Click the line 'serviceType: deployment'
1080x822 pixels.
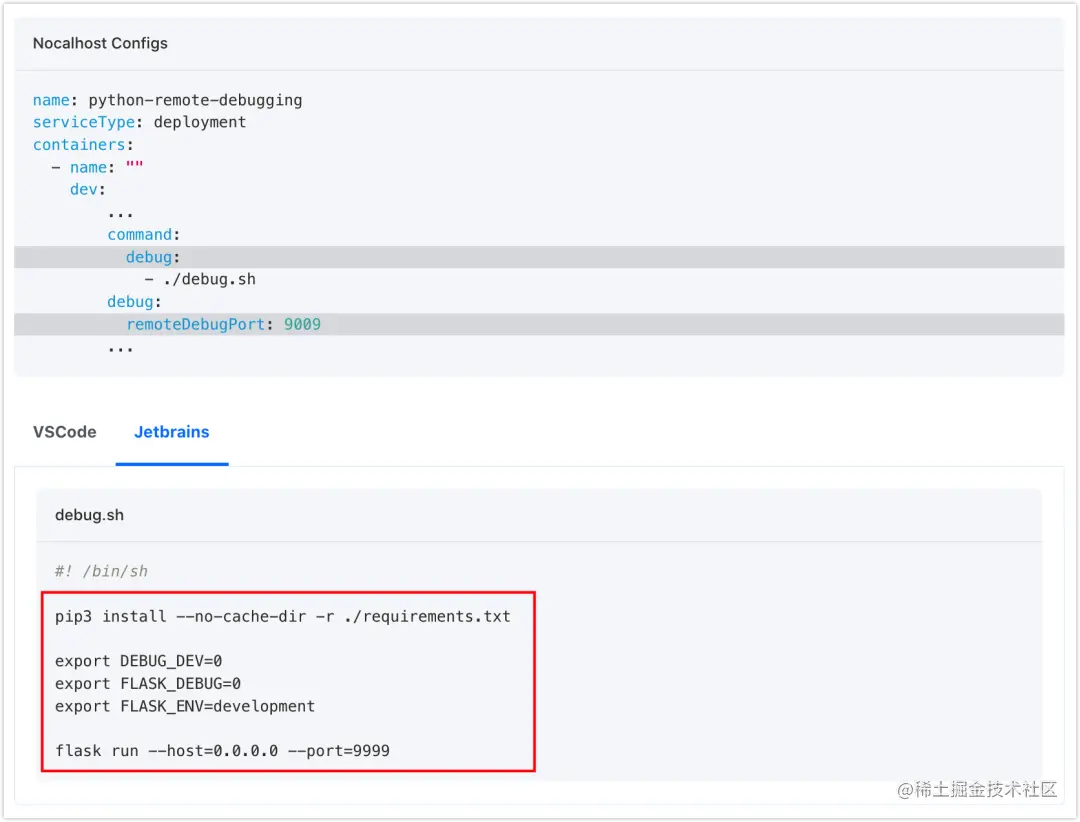[x=139, y=123]
